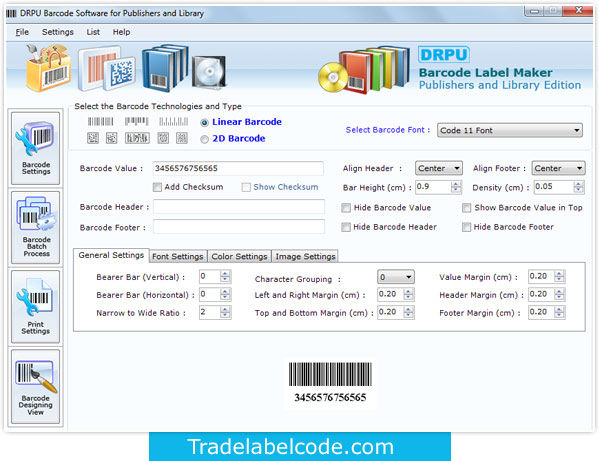Select the Linear Barcode radio button
Image resolution: width=599 pixels, height=461 pixels.
point(204,123)
